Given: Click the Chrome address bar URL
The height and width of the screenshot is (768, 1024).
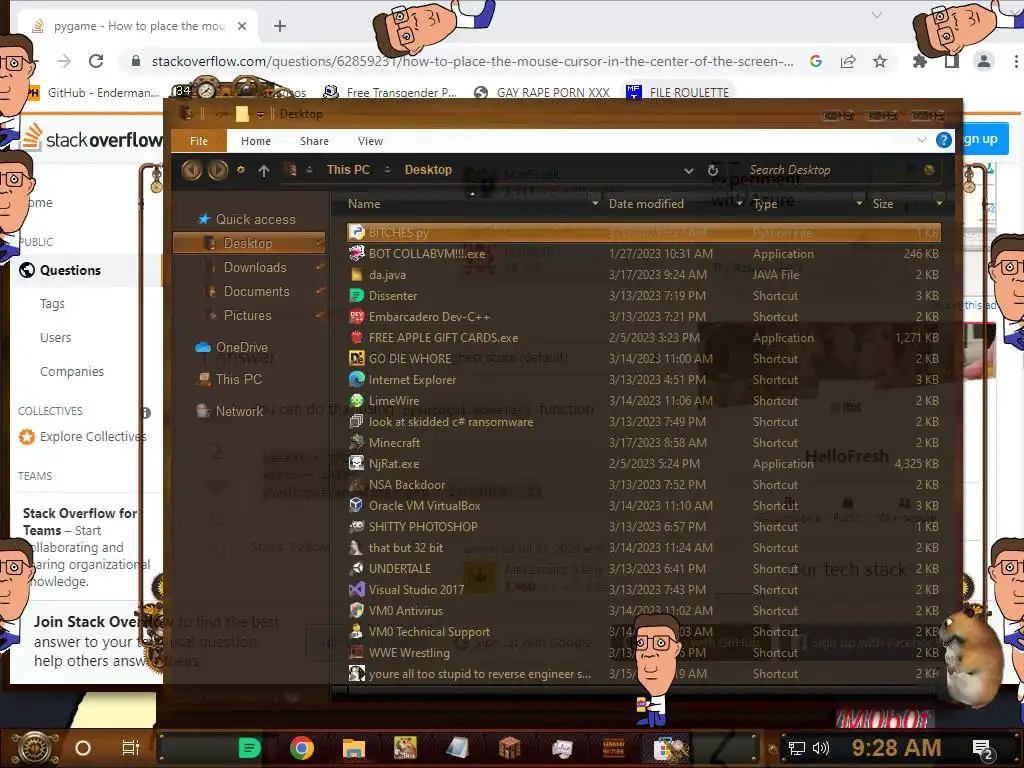Looking at the screenshot, I should pyautogui.click(x=472, y=61).
